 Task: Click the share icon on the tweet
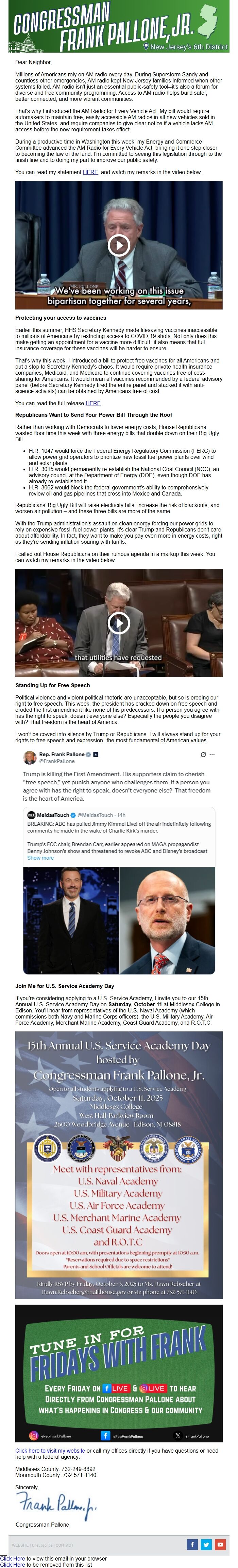tap(203, 754)
